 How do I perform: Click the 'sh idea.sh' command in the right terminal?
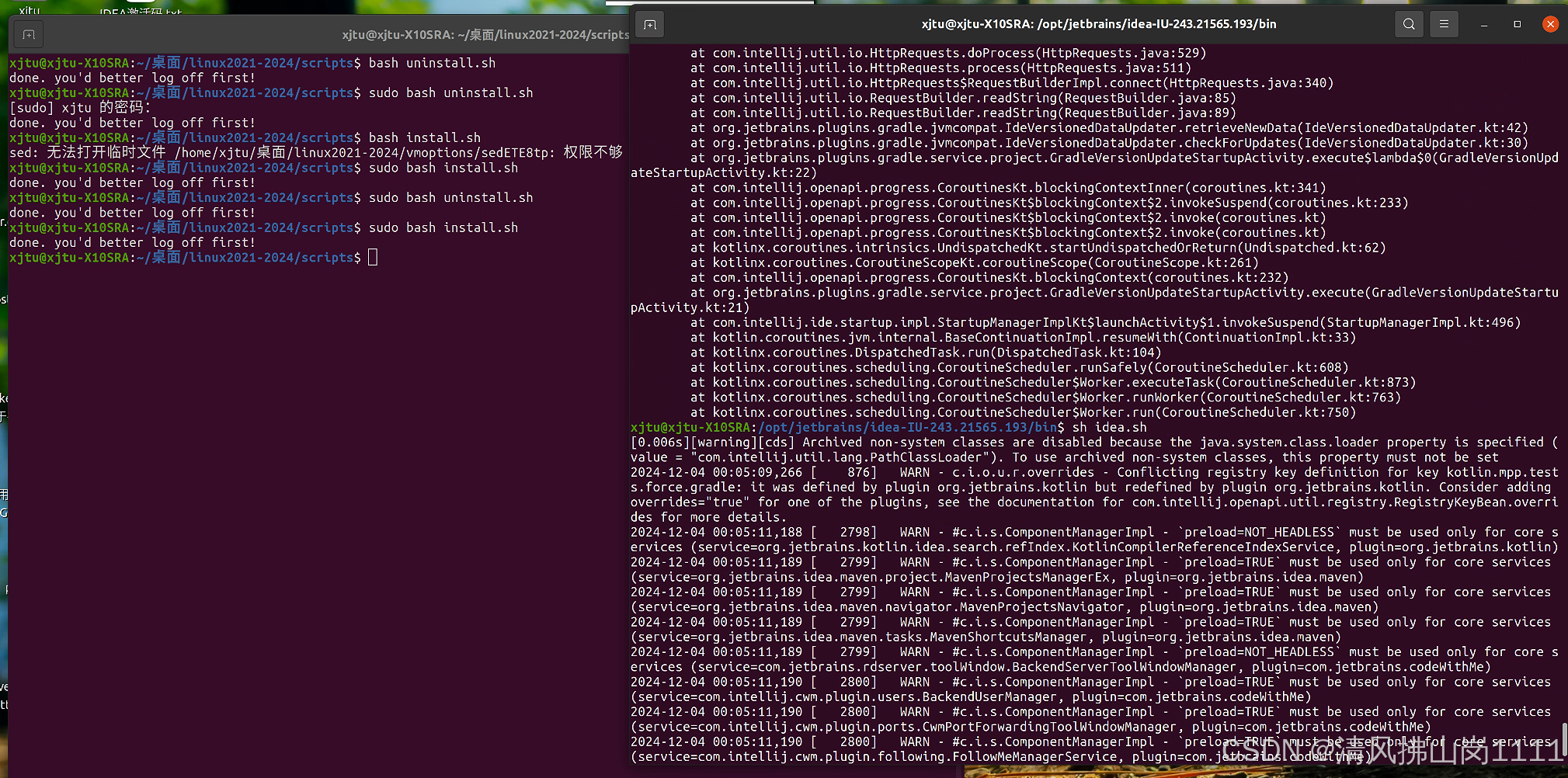[1111, 427]
